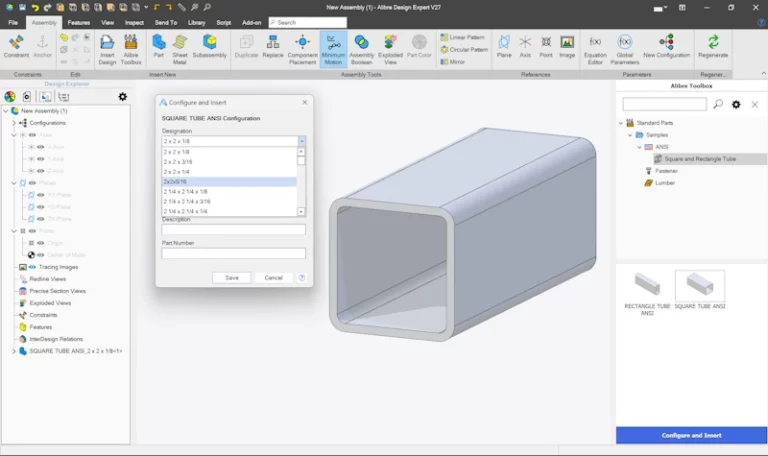The image size is (768, 456).
Task: Open the Constraint tool in the ribbon
Action: coord(16,47)
